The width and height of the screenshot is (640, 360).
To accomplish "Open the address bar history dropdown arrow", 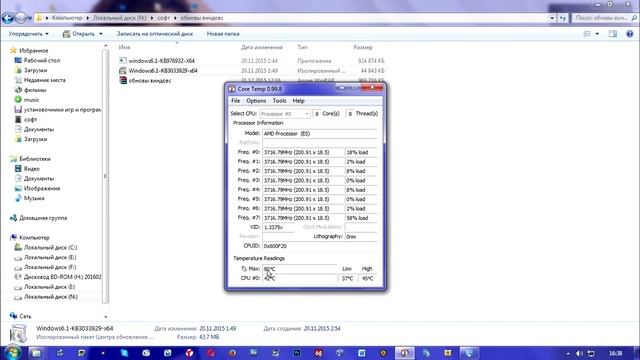I will (552, 18).
